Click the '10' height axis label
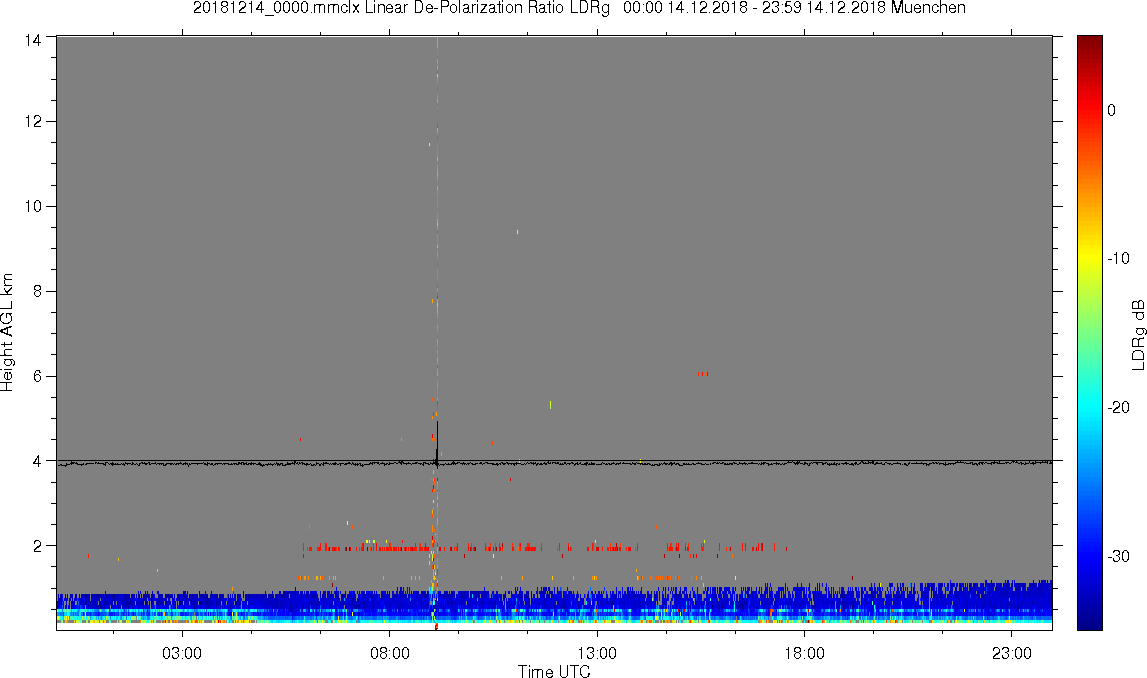The image size is (1147, 678). pyautogui.click(x=32, y=206)
